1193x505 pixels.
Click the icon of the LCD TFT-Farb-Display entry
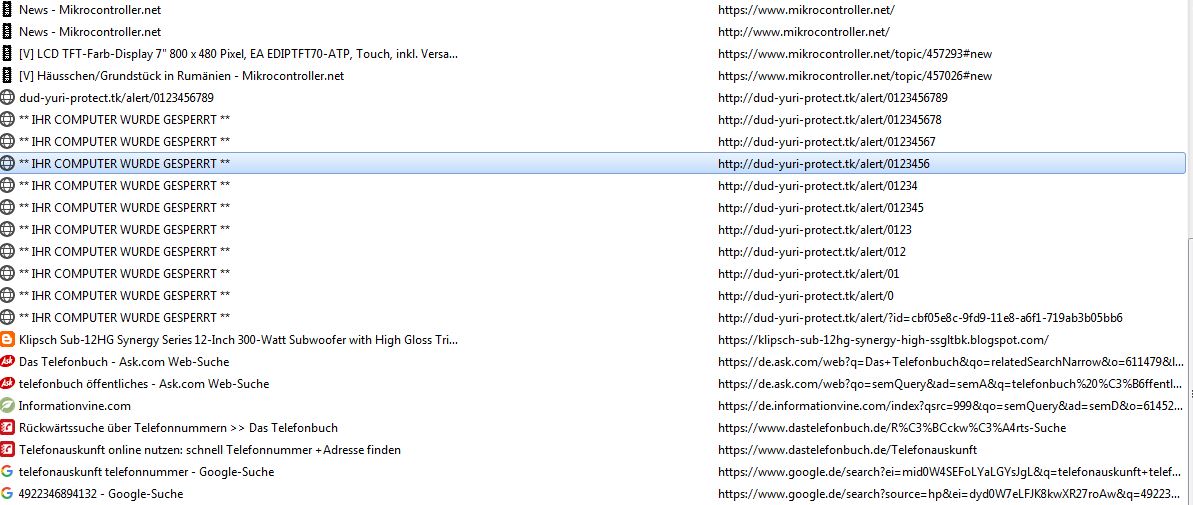[x=7, y=54]
